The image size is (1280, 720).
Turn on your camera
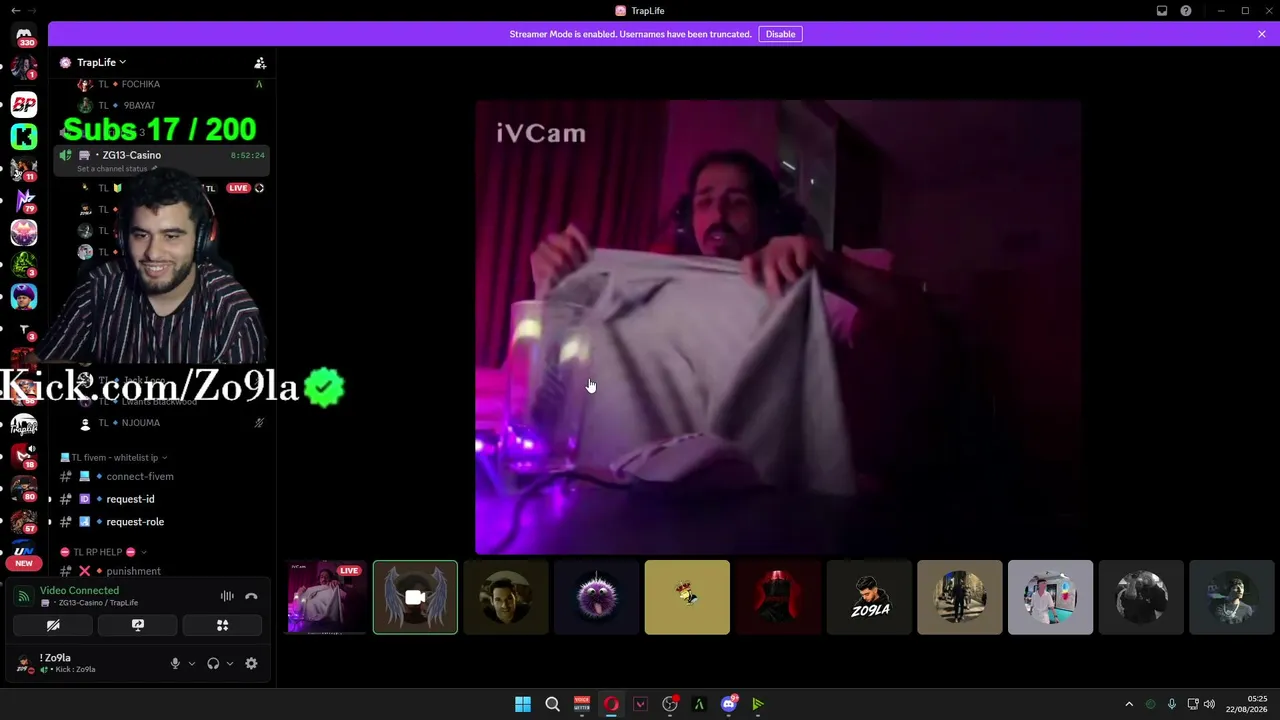[x=53, y=625]
